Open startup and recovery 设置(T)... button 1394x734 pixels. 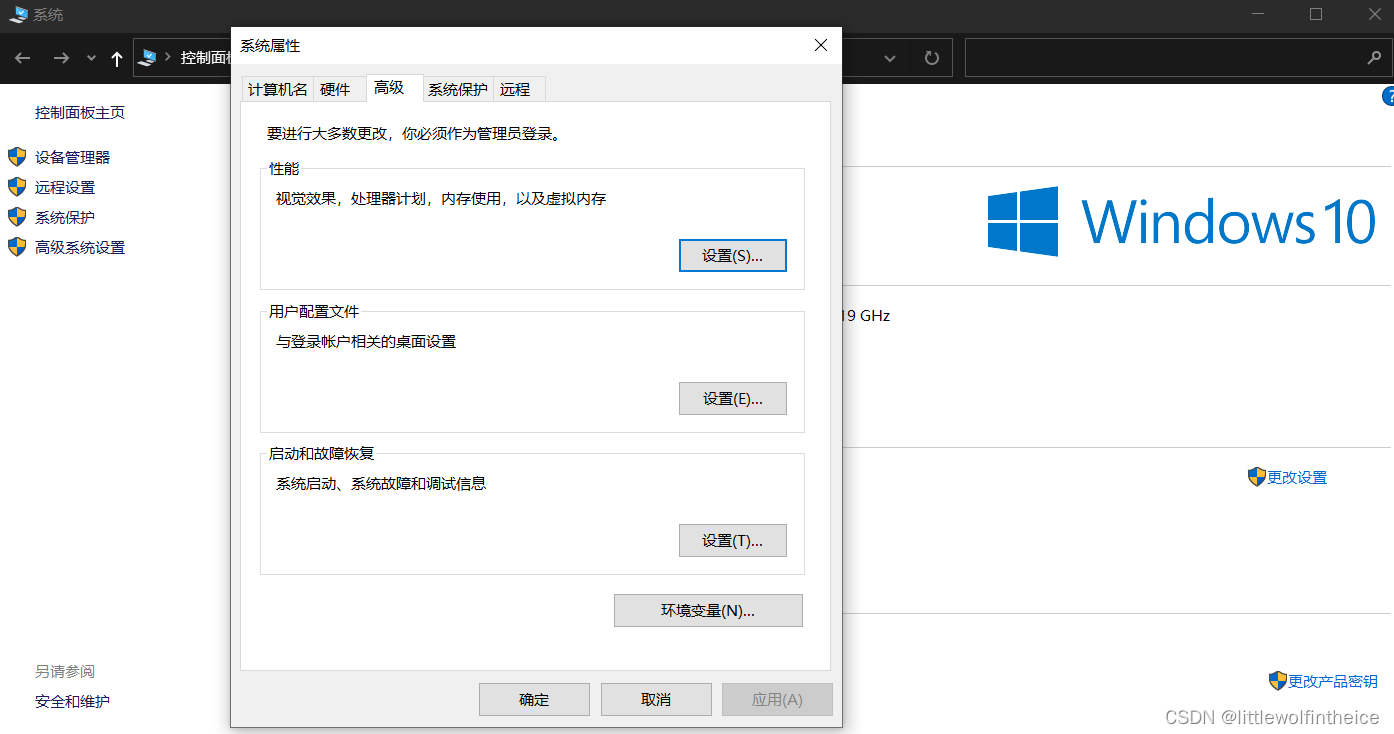point(733,540)
